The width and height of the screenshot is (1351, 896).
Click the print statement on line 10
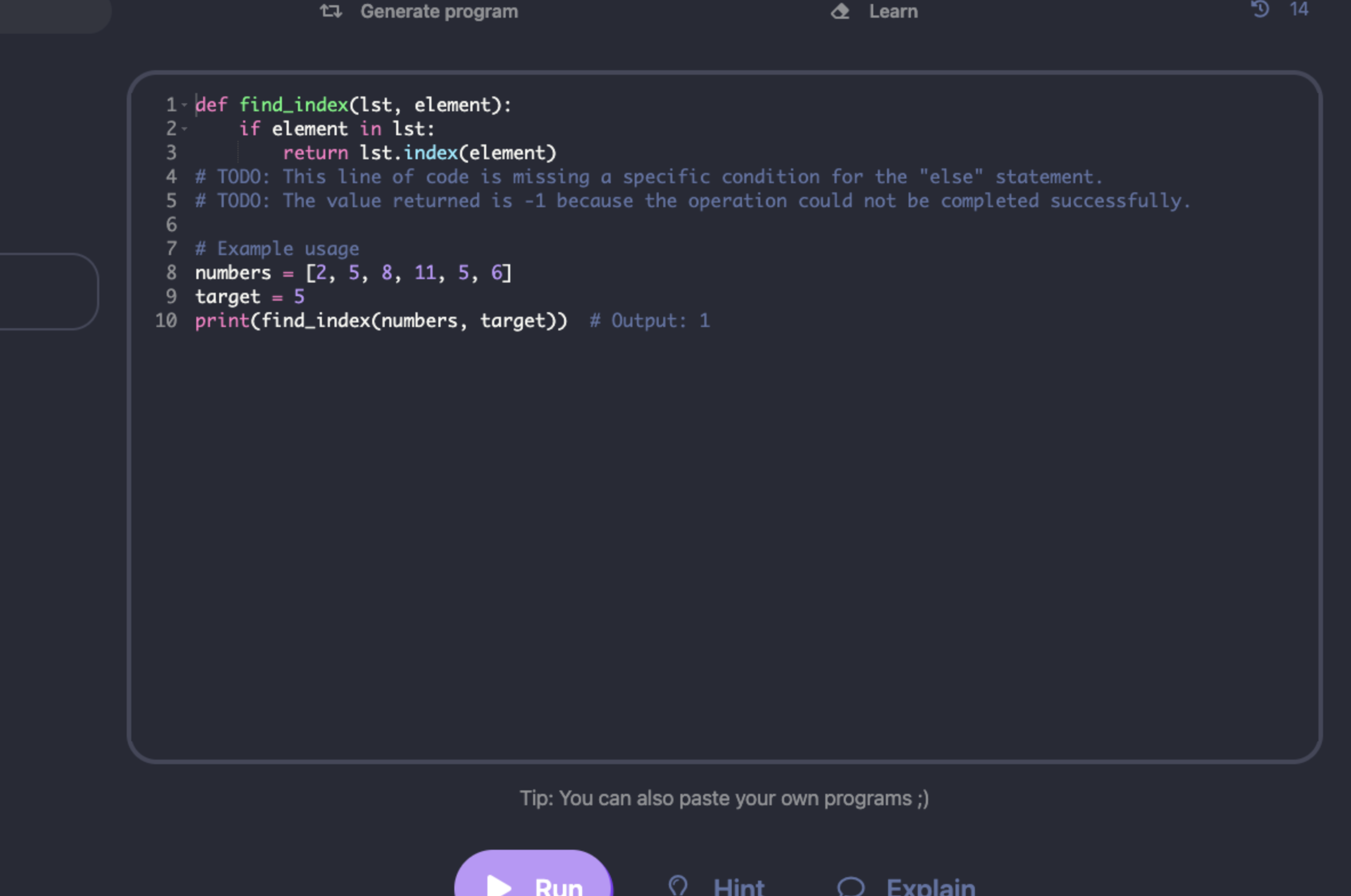381,321
